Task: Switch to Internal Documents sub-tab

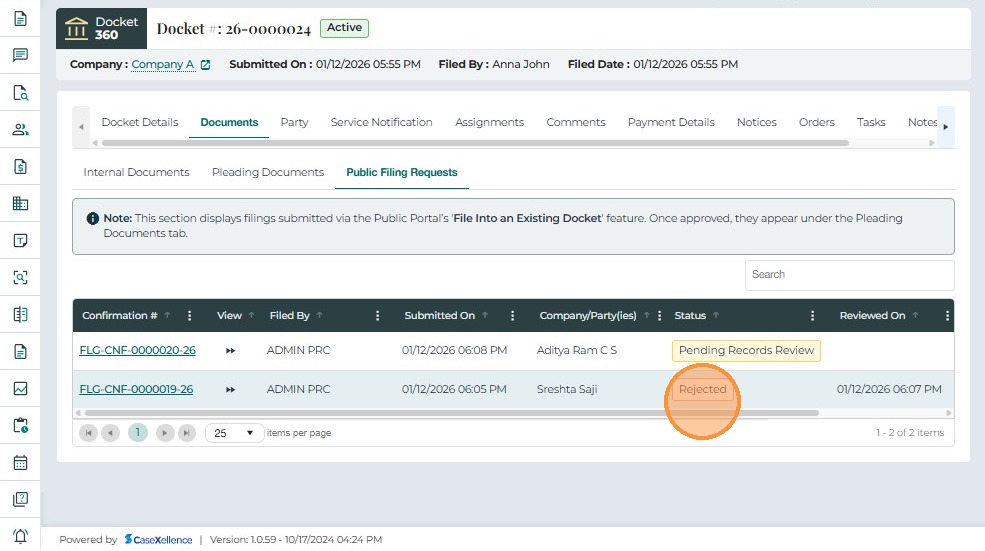Action: coord(136,173)
